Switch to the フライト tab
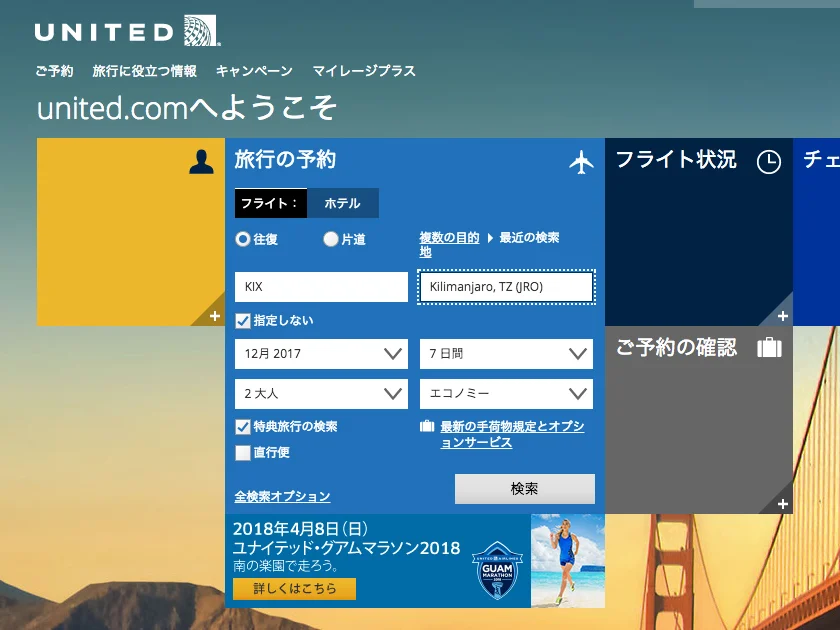This screenshot has height=630, width=840. pyautogui.click(x=271, y=203)
